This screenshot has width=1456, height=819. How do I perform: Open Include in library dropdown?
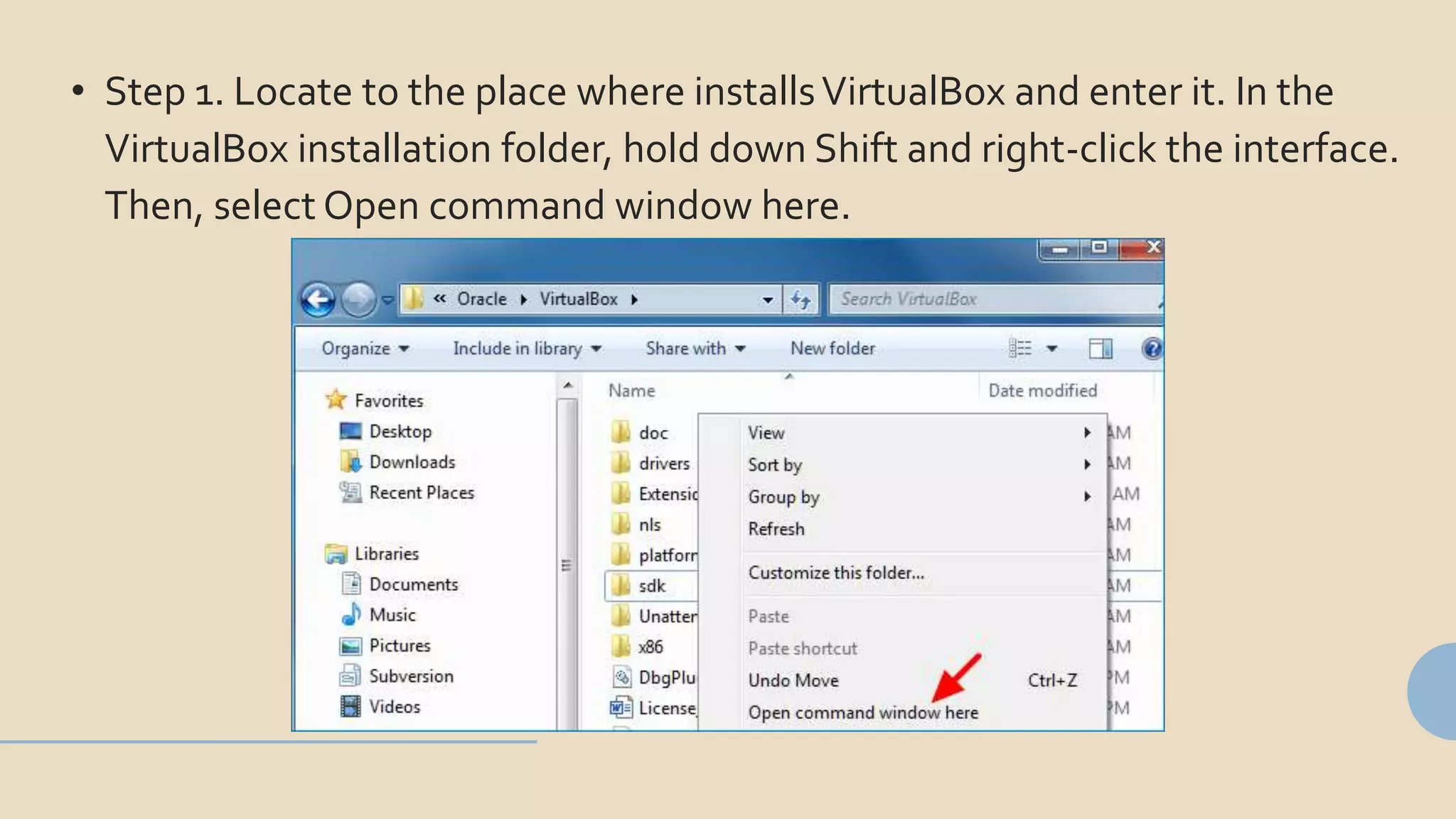528,348
